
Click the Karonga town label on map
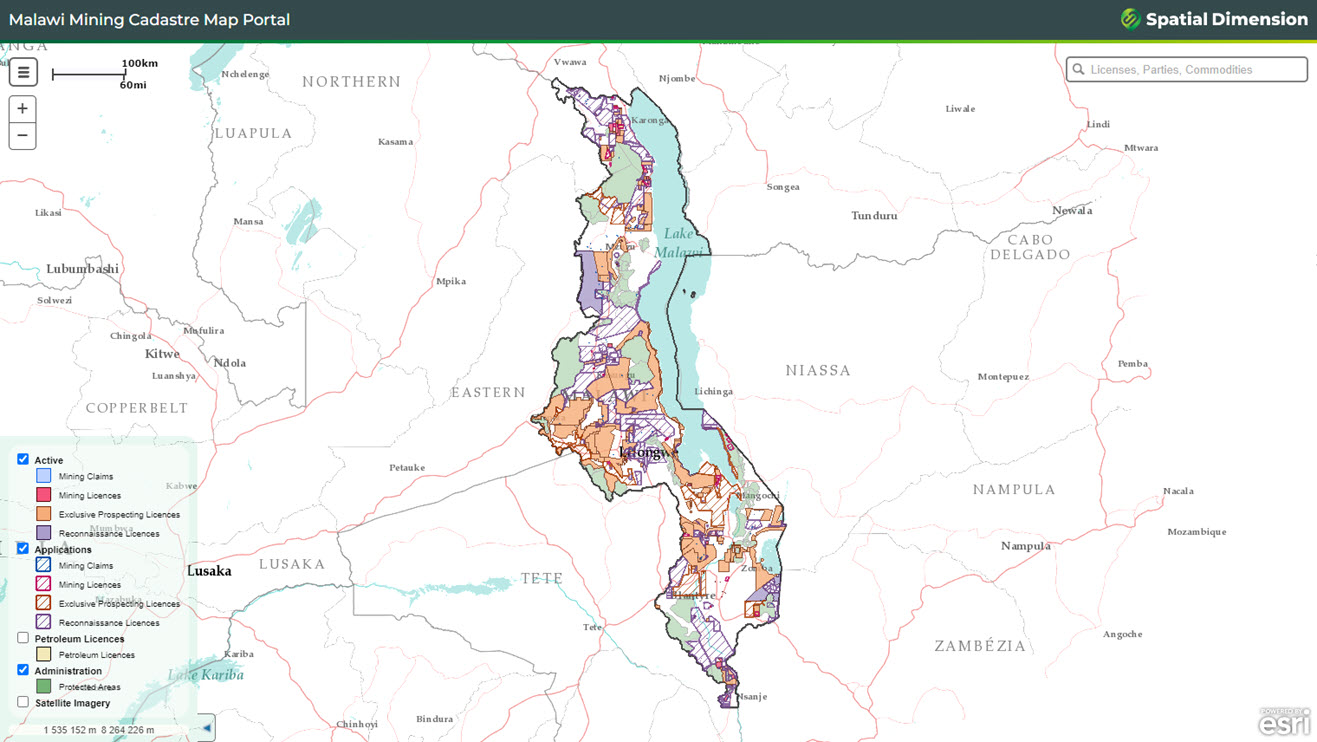pyautogui.click(x=649, y=121)
